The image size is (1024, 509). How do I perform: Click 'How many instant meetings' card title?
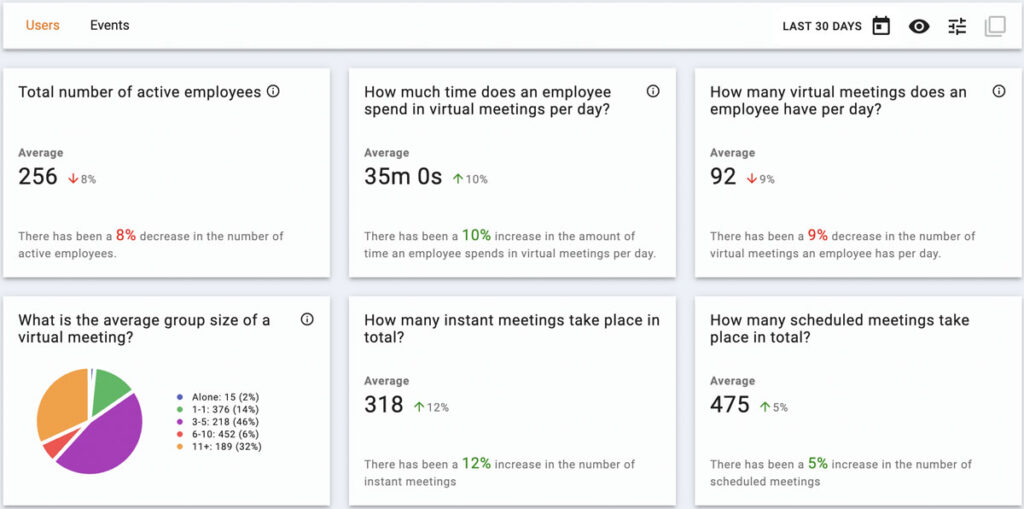point(512,329)
